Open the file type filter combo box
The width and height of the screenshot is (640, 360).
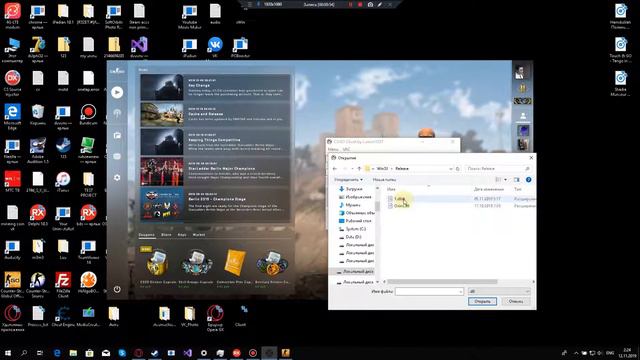[499, 291]
